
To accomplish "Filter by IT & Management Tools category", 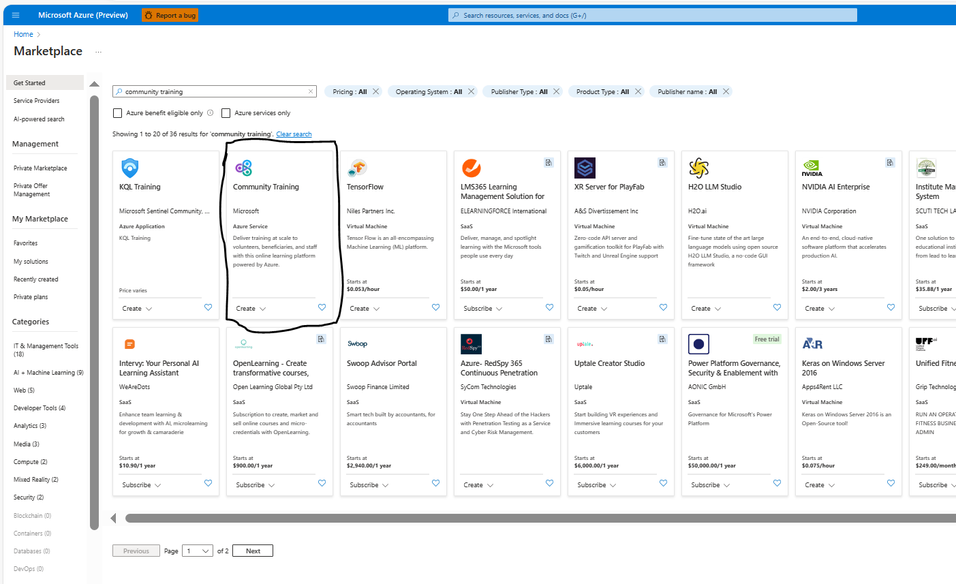I will [x=46, y=349].
